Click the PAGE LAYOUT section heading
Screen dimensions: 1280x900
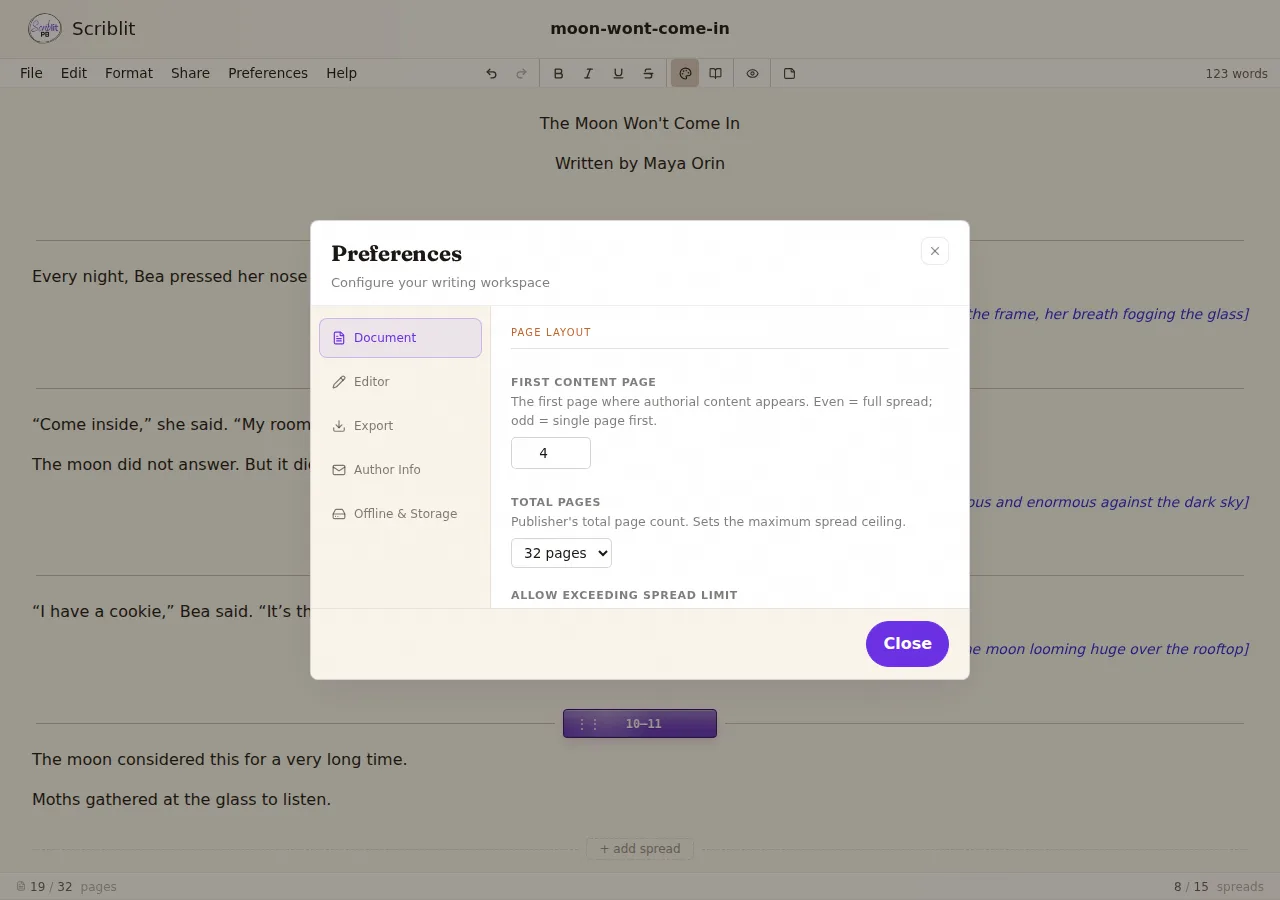[551, 332]
